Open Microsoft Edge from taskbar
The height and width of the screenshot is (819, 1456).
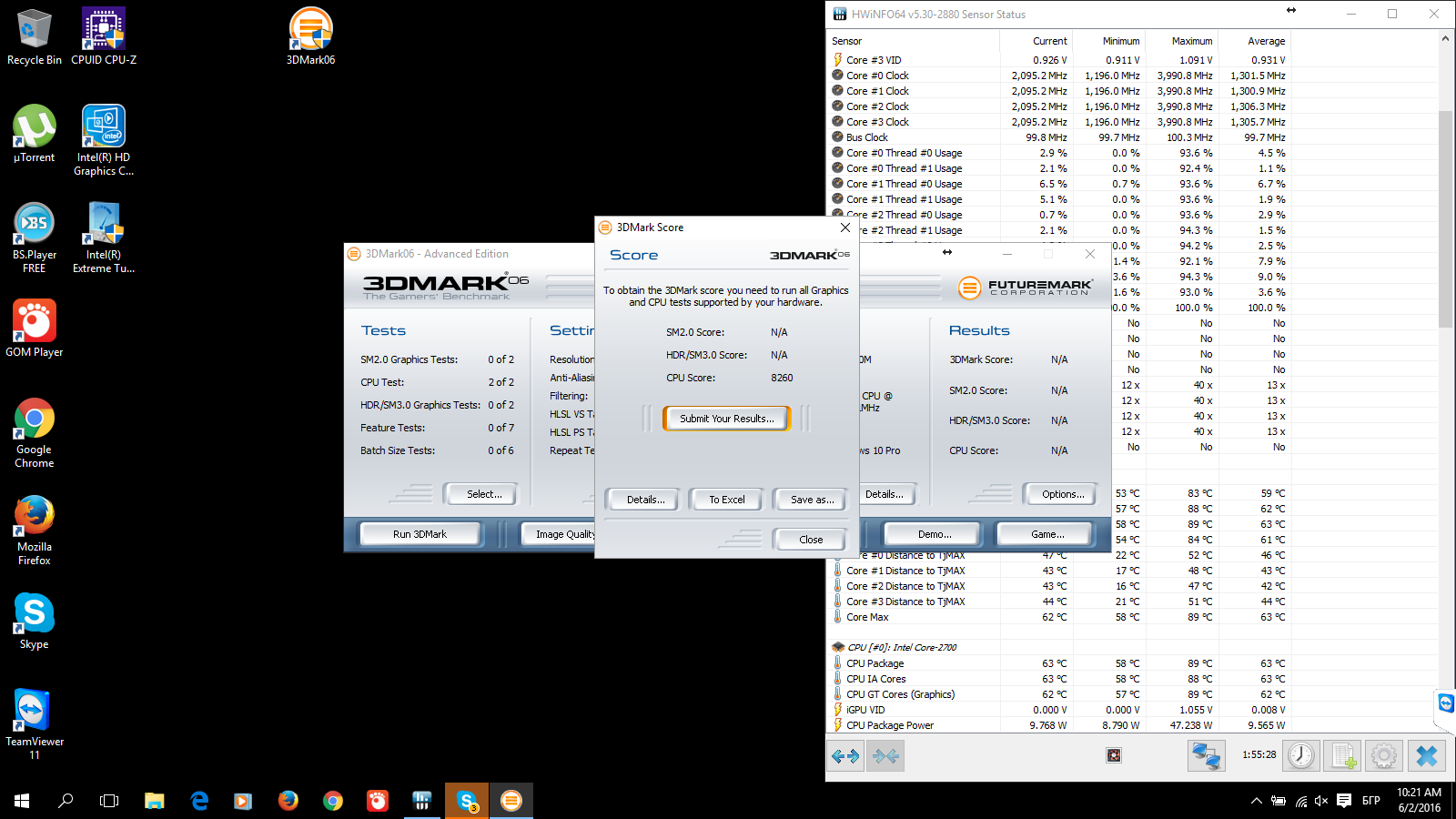click(x=199, y=801)
